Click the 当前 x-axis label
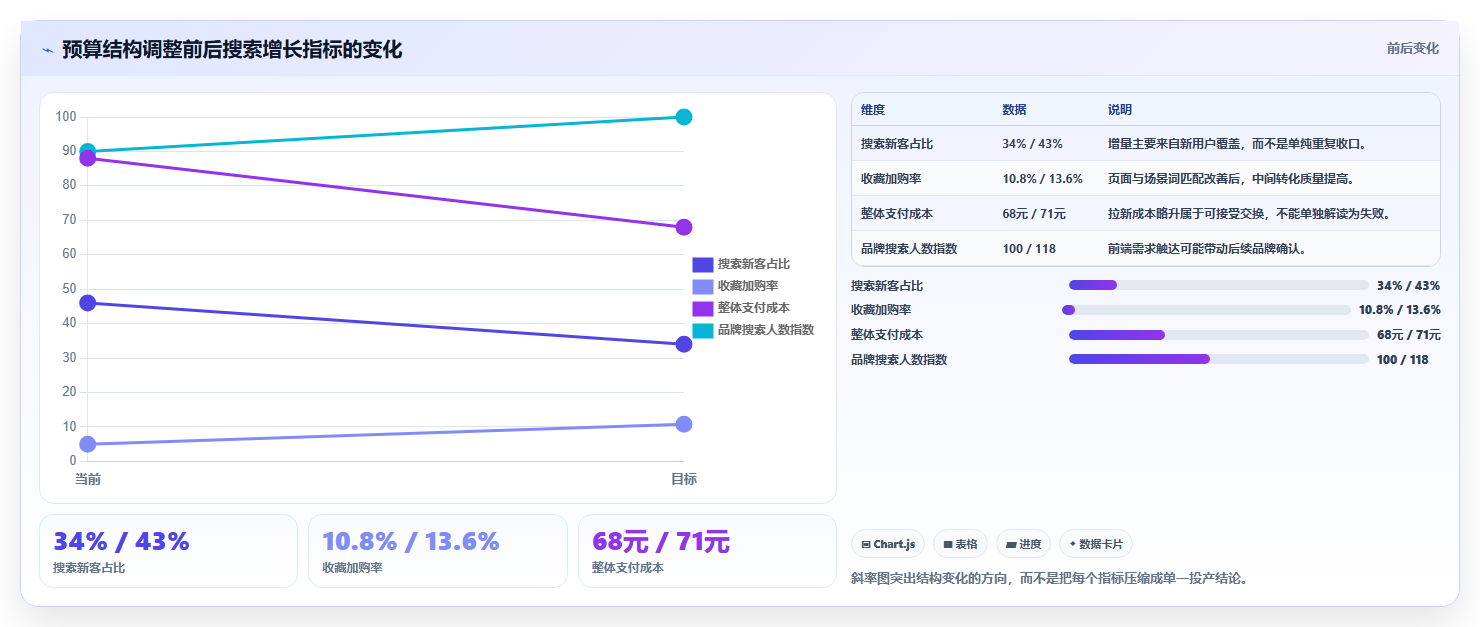 click(x=88, y=479)
